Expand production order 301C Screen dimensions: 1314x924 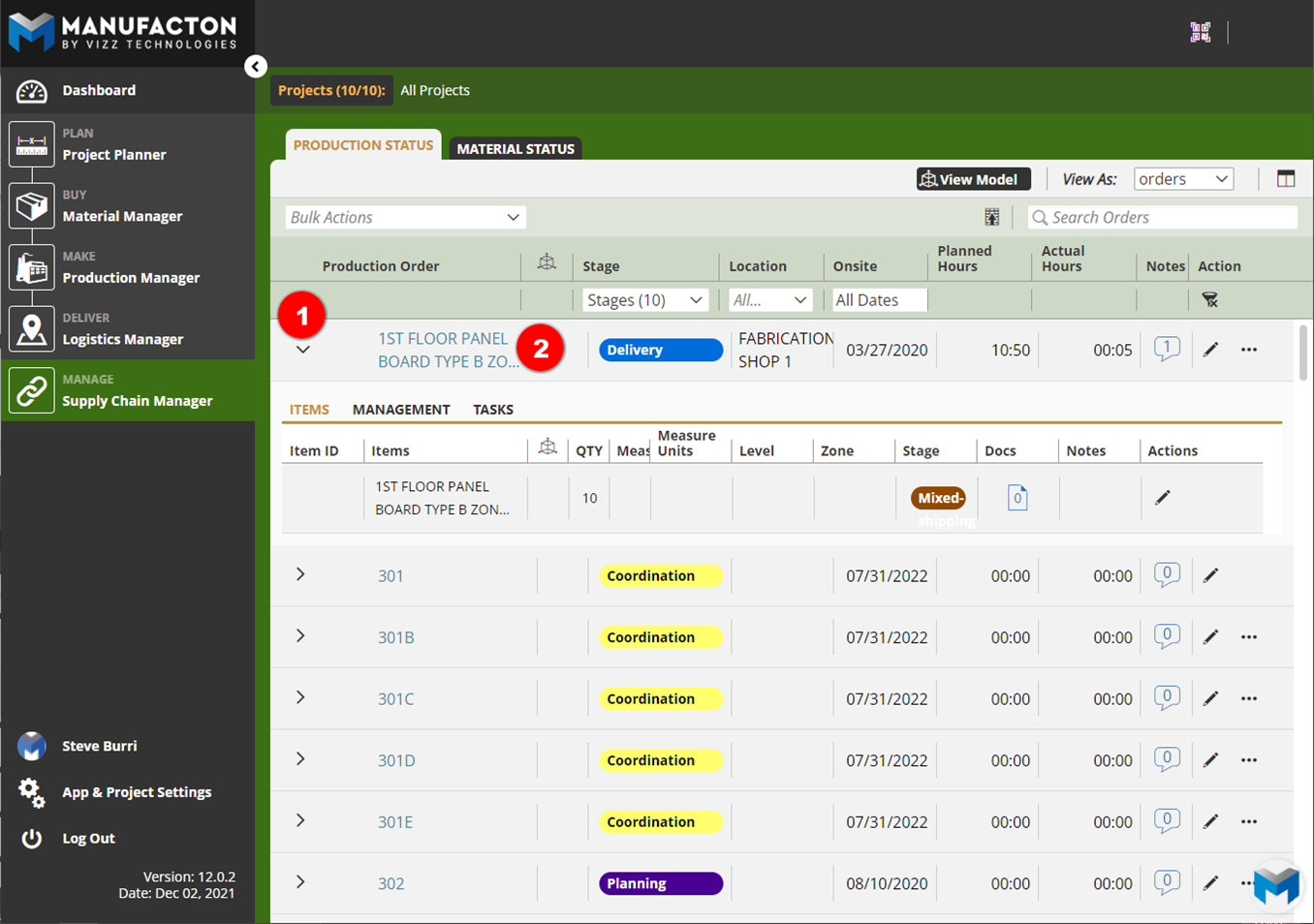300,698
